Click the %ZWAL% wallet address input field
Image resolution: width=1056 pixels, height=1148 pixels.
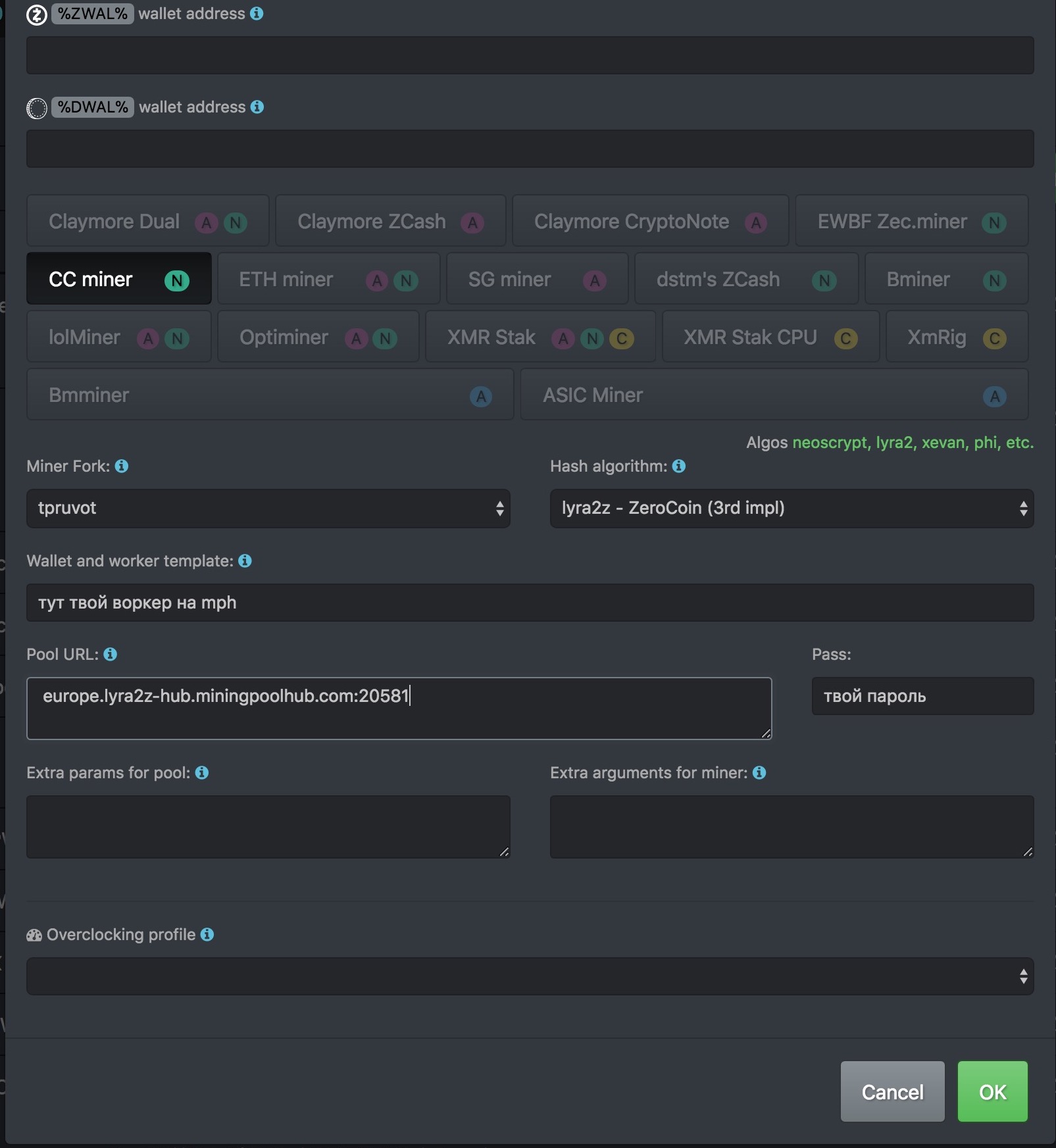tap(530, 55)
